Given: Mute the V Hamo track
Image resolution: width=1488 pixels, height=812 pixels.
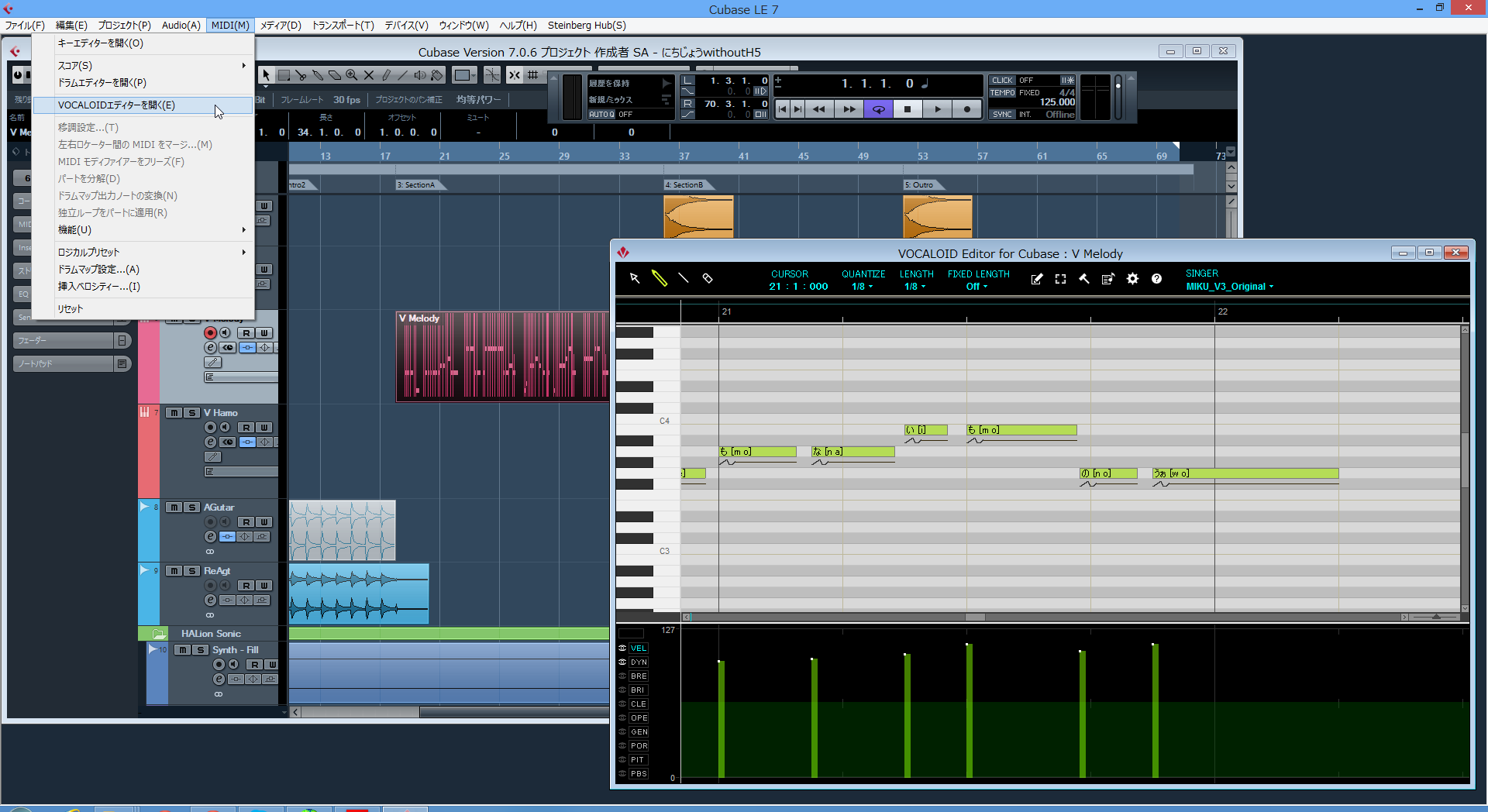Looking at the screenshot, I should (x=174, y=413).
